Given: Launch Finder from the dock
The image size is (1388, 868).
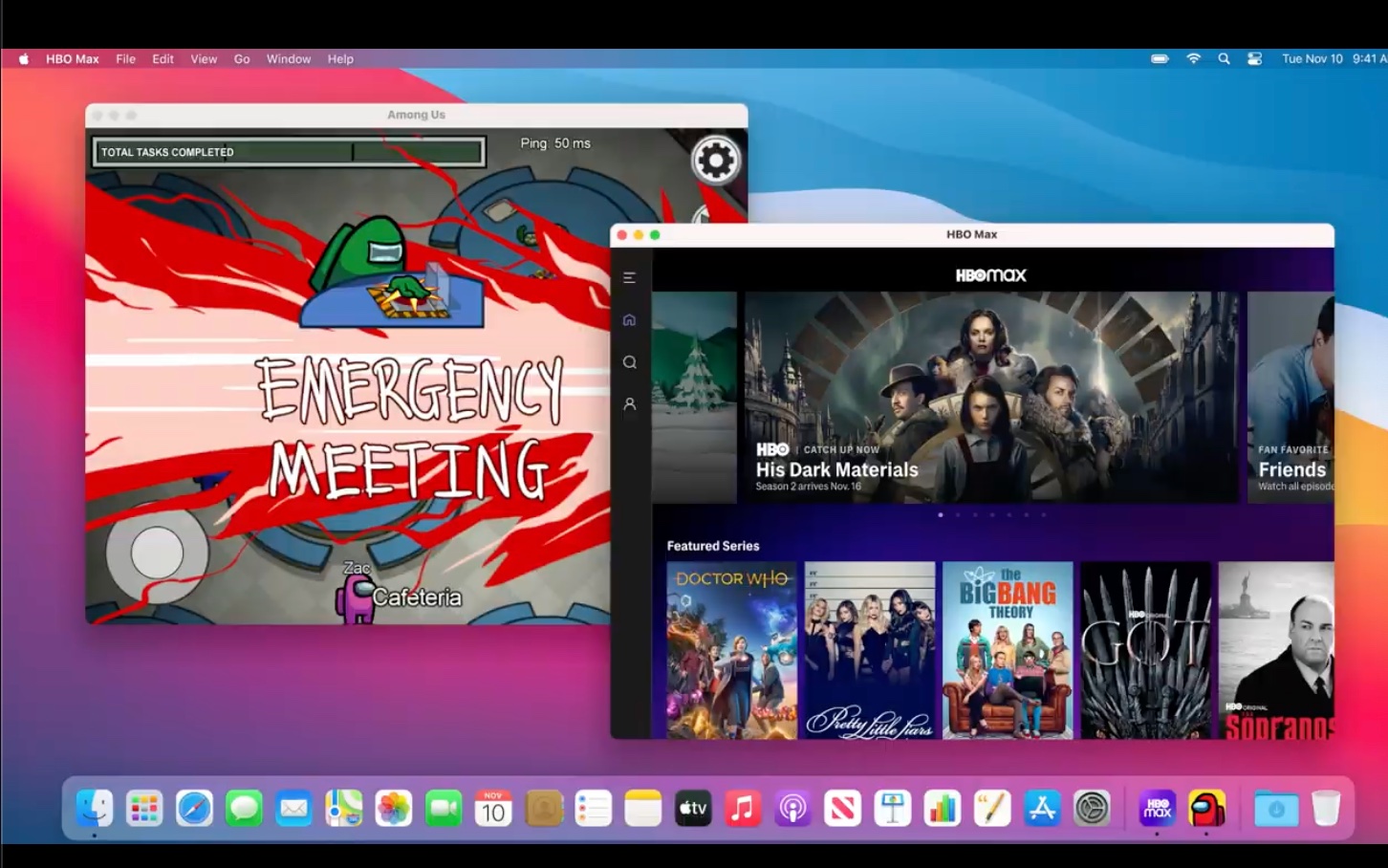Looking at the screenshot, I should click(x=95, y=809).
